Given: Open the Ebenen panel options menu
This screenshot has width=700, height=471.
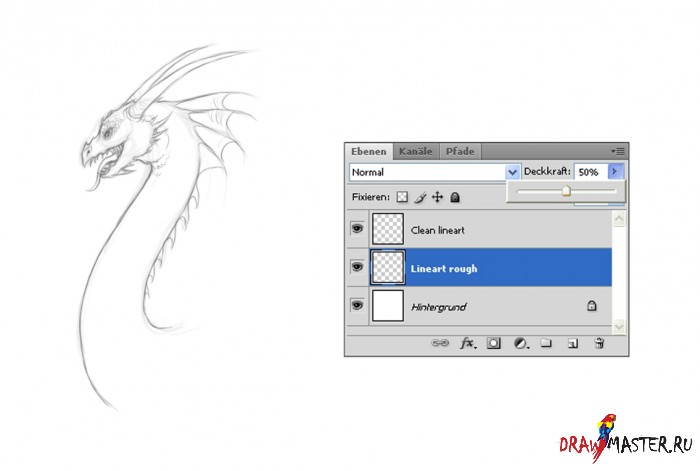Looking at the screenshot, I should 618,151.
